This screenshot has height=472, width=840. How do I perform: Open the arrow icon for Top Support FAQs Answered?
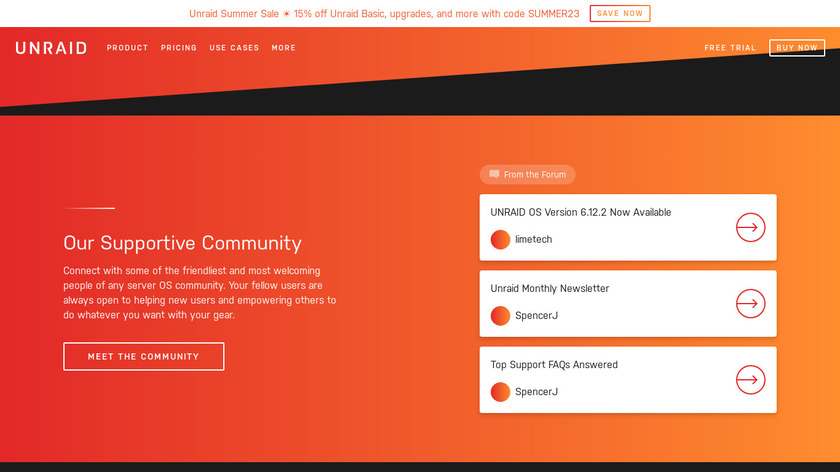pos(750,379)
